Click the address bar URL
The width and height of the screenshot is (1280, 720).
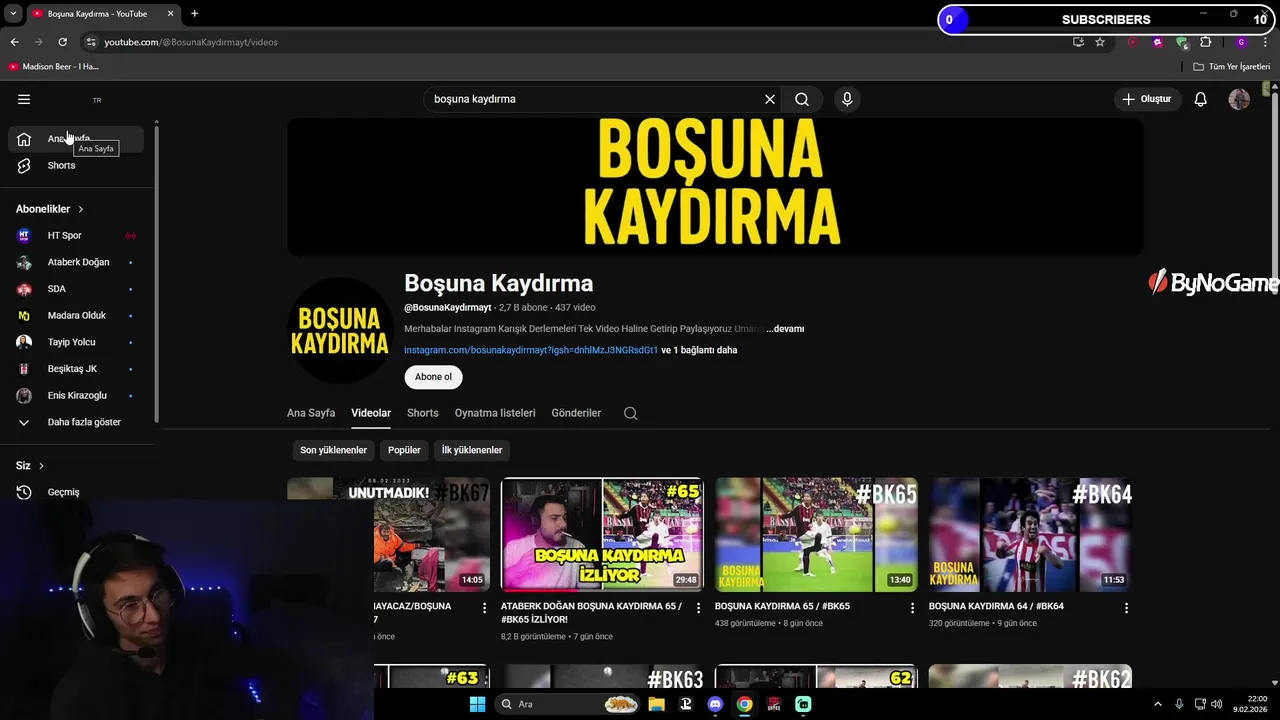191,42
